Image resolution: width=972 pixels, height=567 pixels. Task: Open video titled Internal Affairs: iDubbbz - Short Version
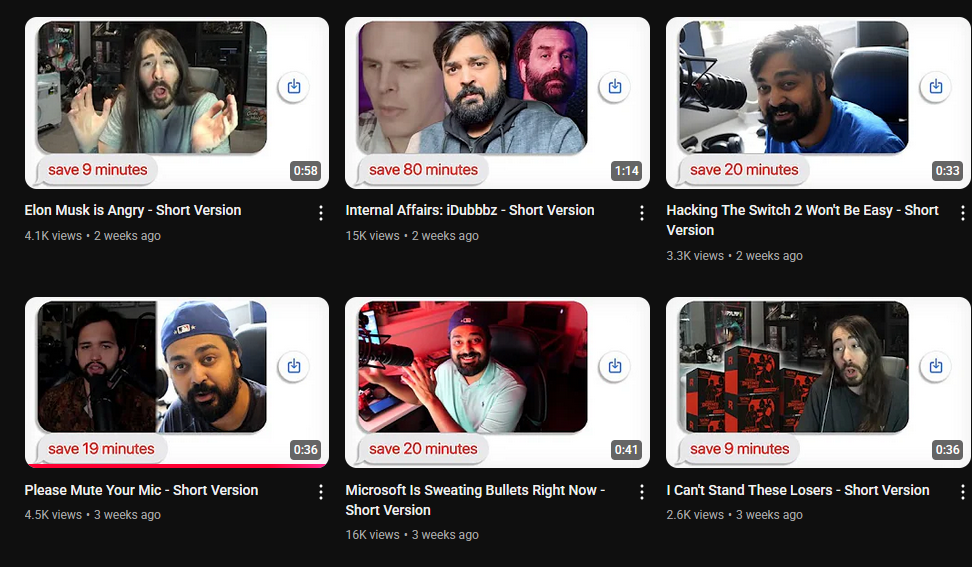pos(470,210)
